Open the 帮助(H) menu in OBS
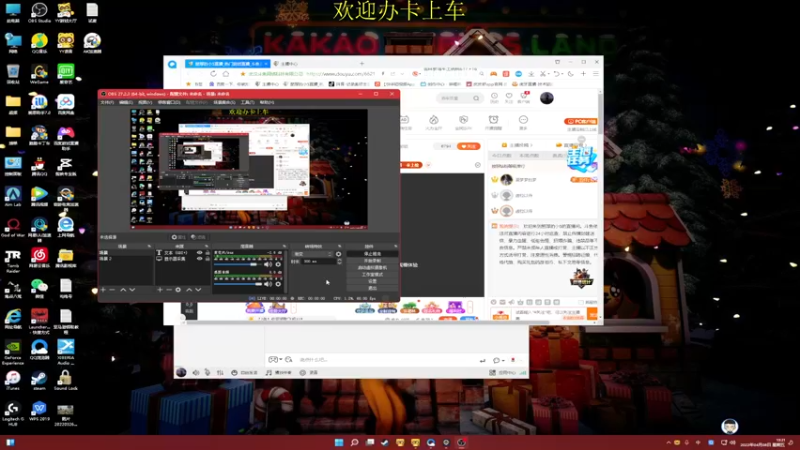The height and width of the screenshot is (450, 800). tap(267, 103)
